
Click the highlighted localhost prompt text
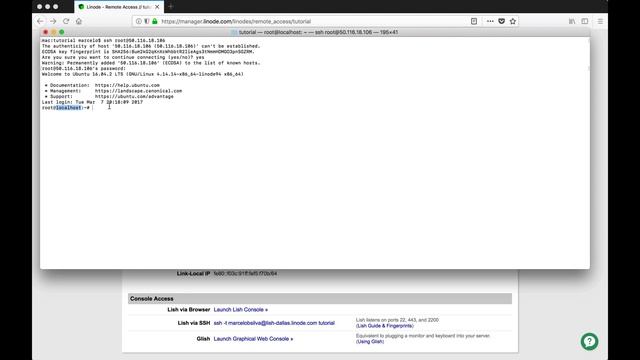coord(69,108)
